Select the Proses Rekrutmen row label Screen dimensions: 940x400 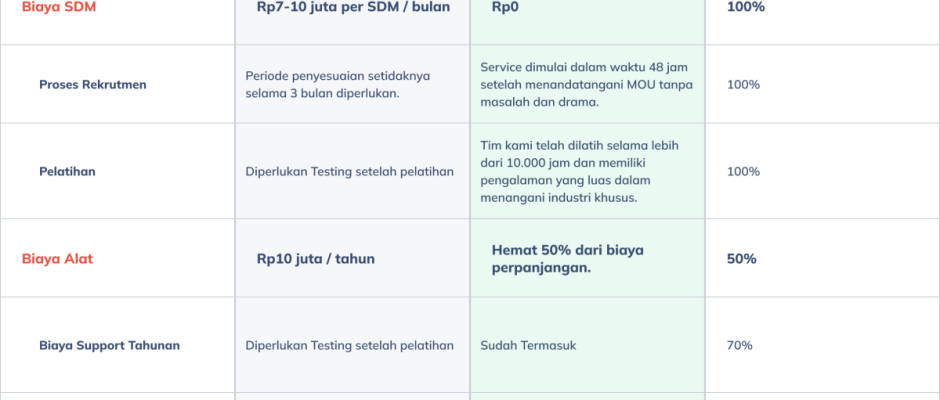93,85
